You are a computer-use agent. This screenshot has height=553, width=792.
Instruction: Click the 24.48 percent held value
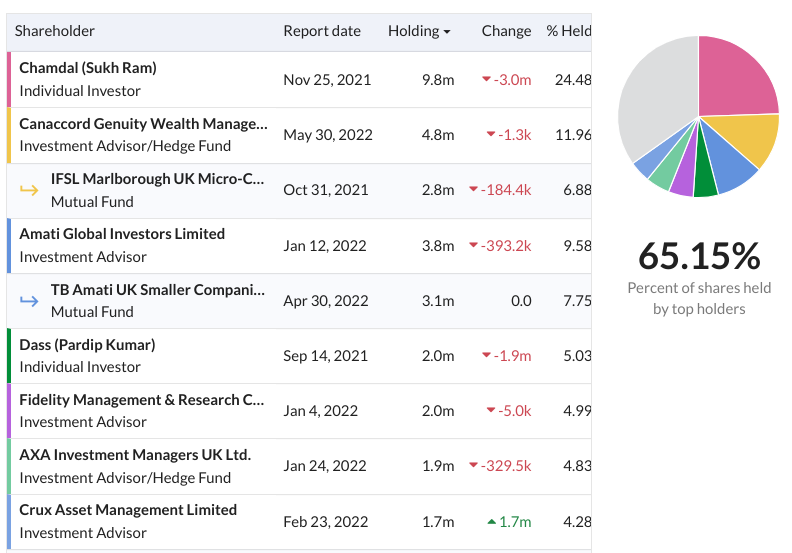click(x=573, y=80)
